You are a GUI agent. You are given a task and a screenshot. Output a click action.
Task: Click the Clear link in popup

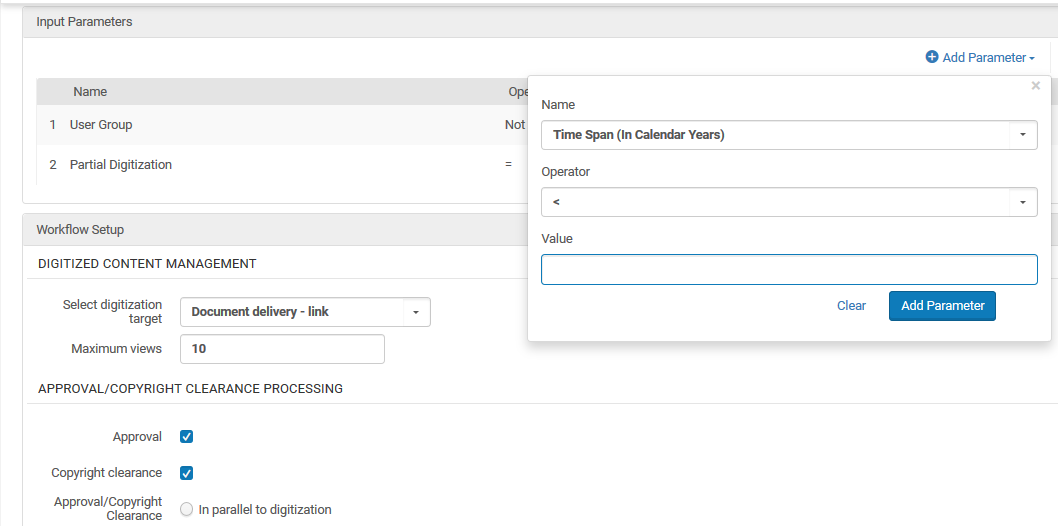pyautogui.click(x=851, y=306)
